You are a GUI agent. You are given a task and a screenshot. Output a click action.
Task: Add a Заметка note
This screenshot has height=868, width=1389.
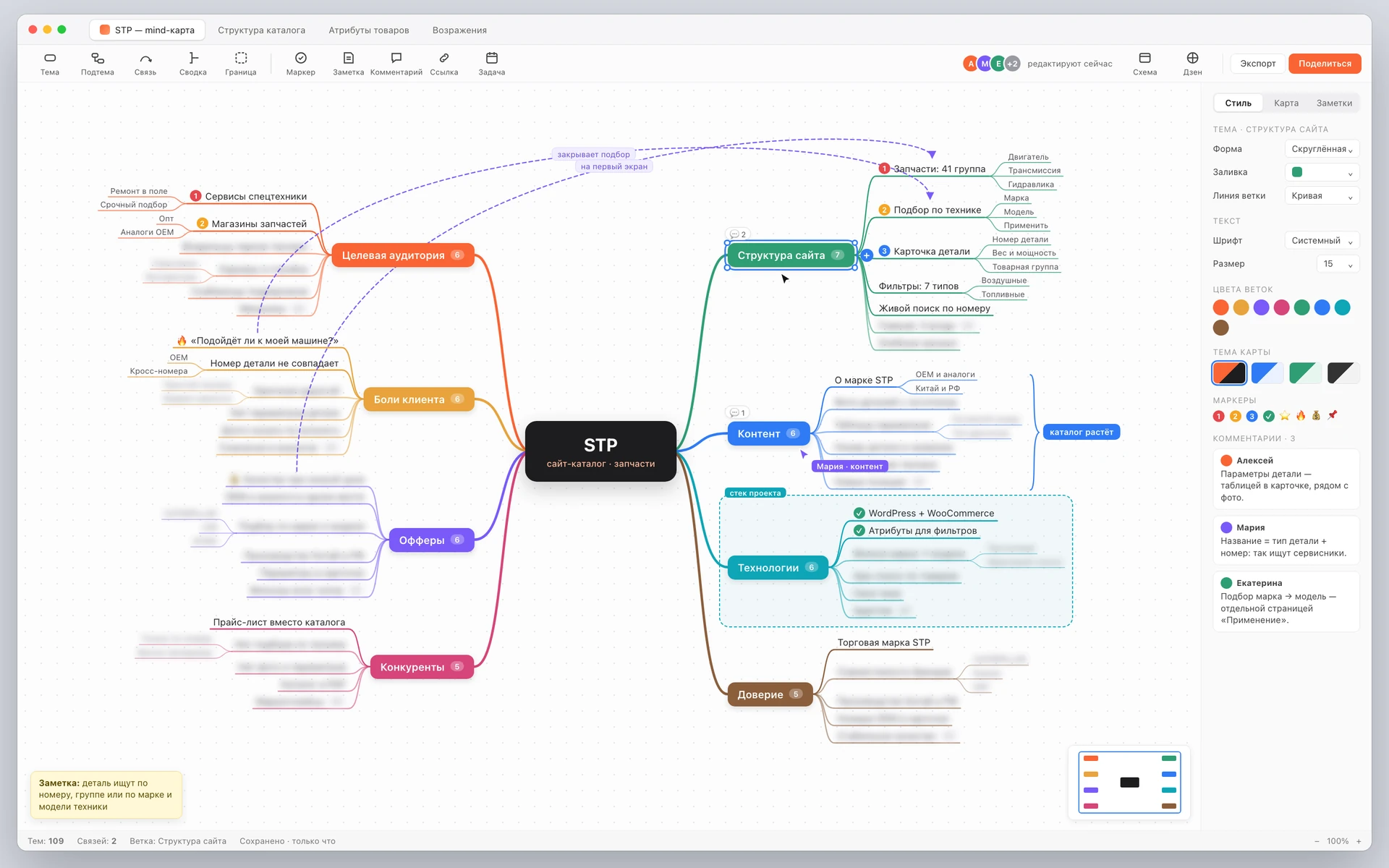pyautogui.click(x=349, y=64)
